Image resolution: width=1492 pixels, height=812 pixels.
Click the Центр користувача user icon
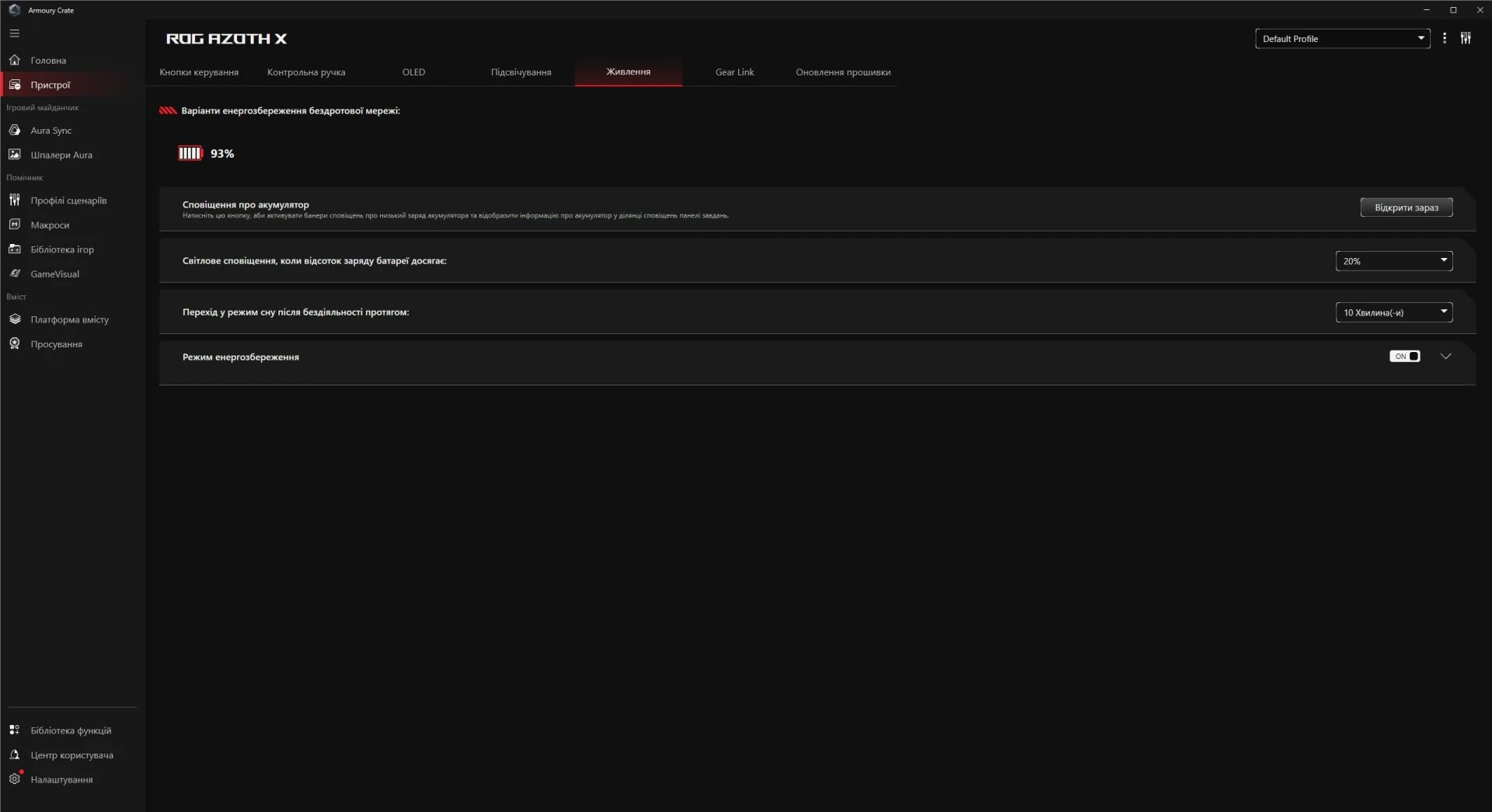pos(15,754)
